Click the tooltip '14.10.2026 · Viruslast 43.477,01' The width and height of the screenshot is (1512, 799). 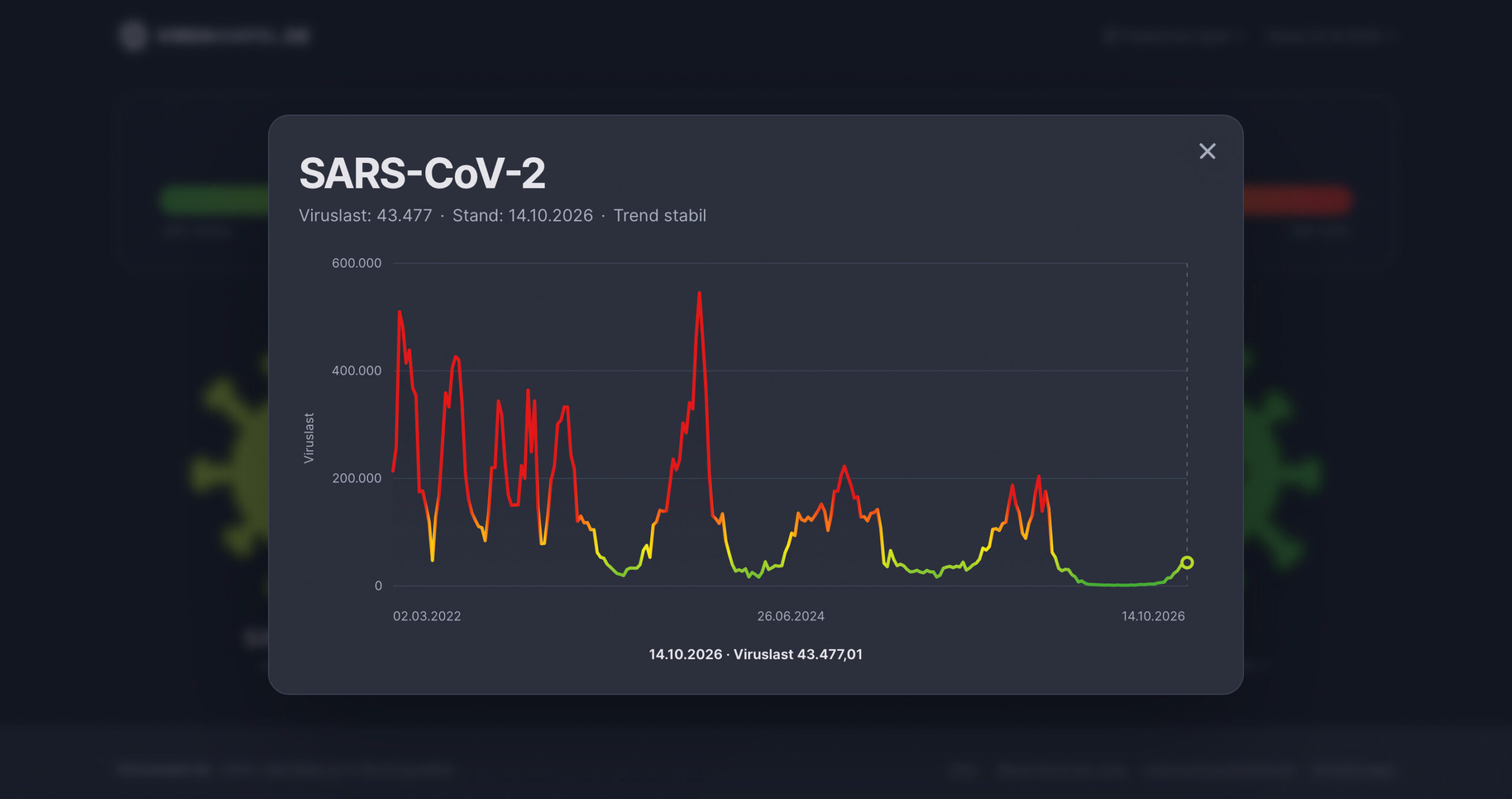(x=755, y=654)
